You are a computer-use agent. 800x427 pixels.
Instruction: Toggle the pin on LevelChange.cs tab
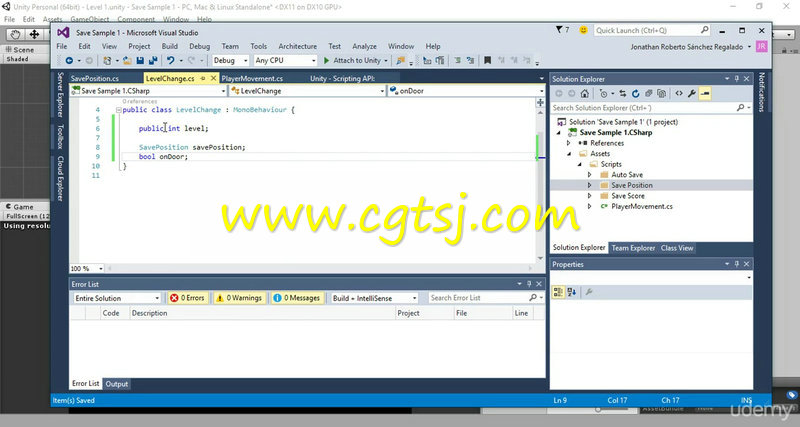[x=203, y=78]
